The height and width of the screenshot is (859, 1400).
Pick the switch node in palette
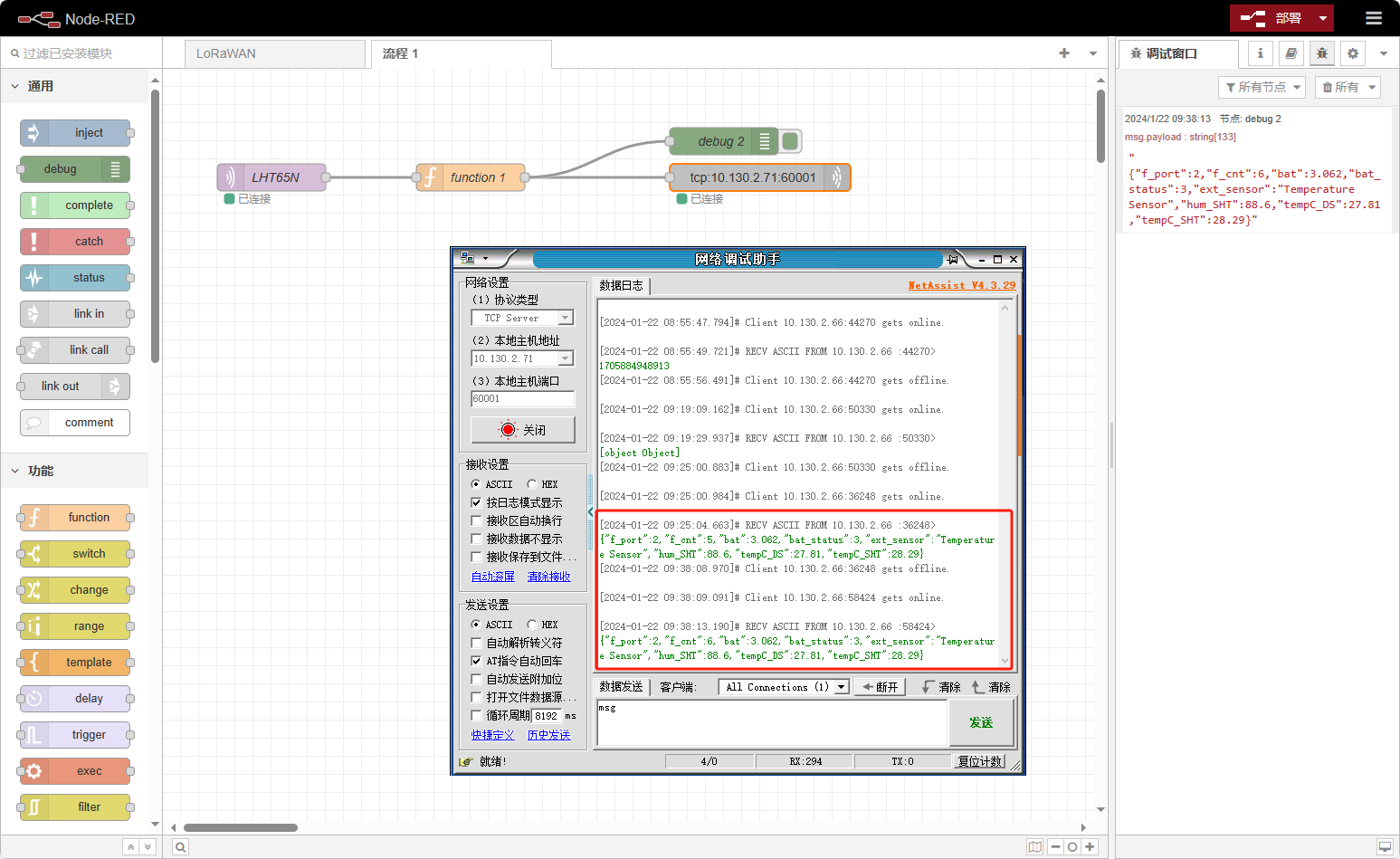(x=75, y=554)
